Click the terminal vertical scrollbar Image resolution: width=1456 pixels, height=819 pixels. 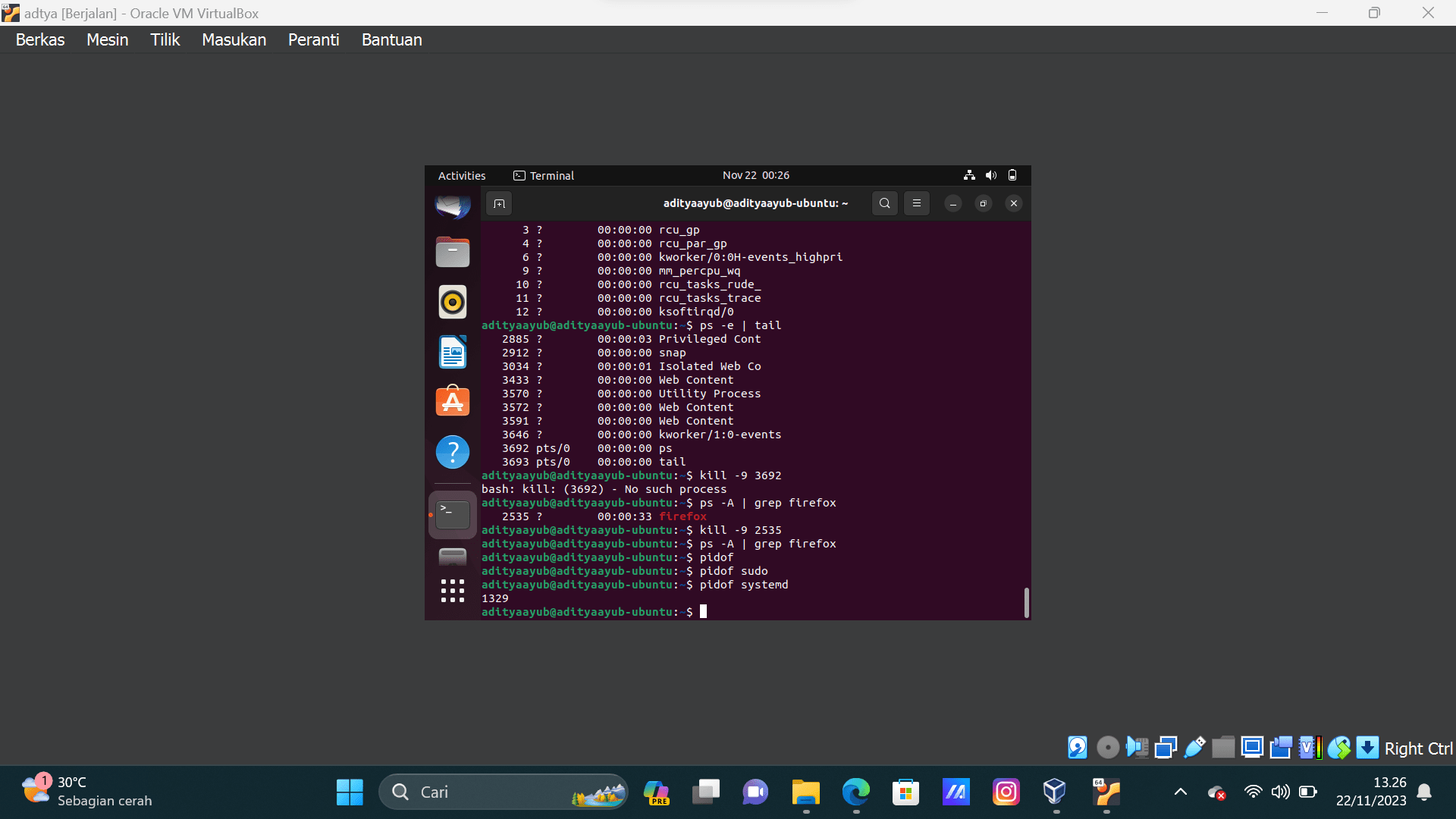tap(1026, 603)
